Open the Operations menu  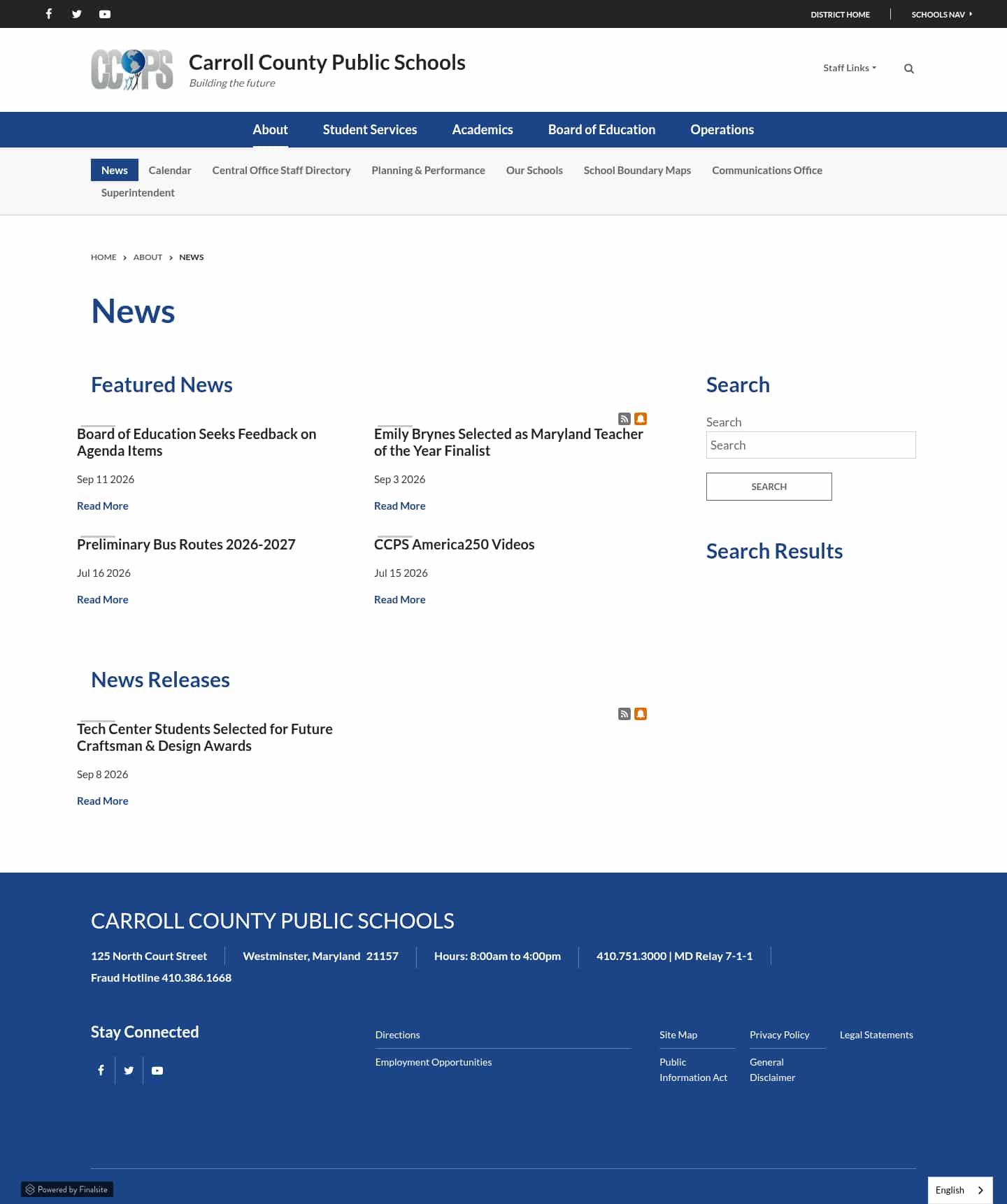click(722, 129)
